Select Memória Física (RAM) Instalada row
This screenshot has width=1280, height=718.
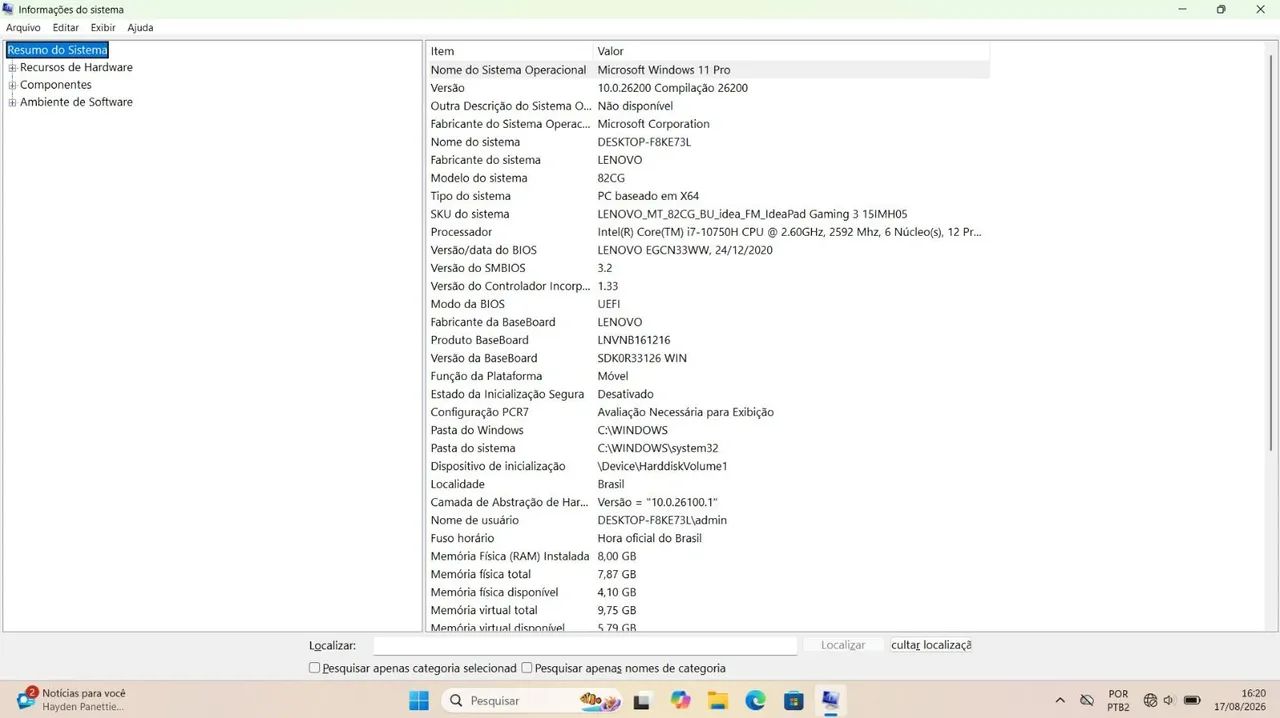click(x=708, y=556)
